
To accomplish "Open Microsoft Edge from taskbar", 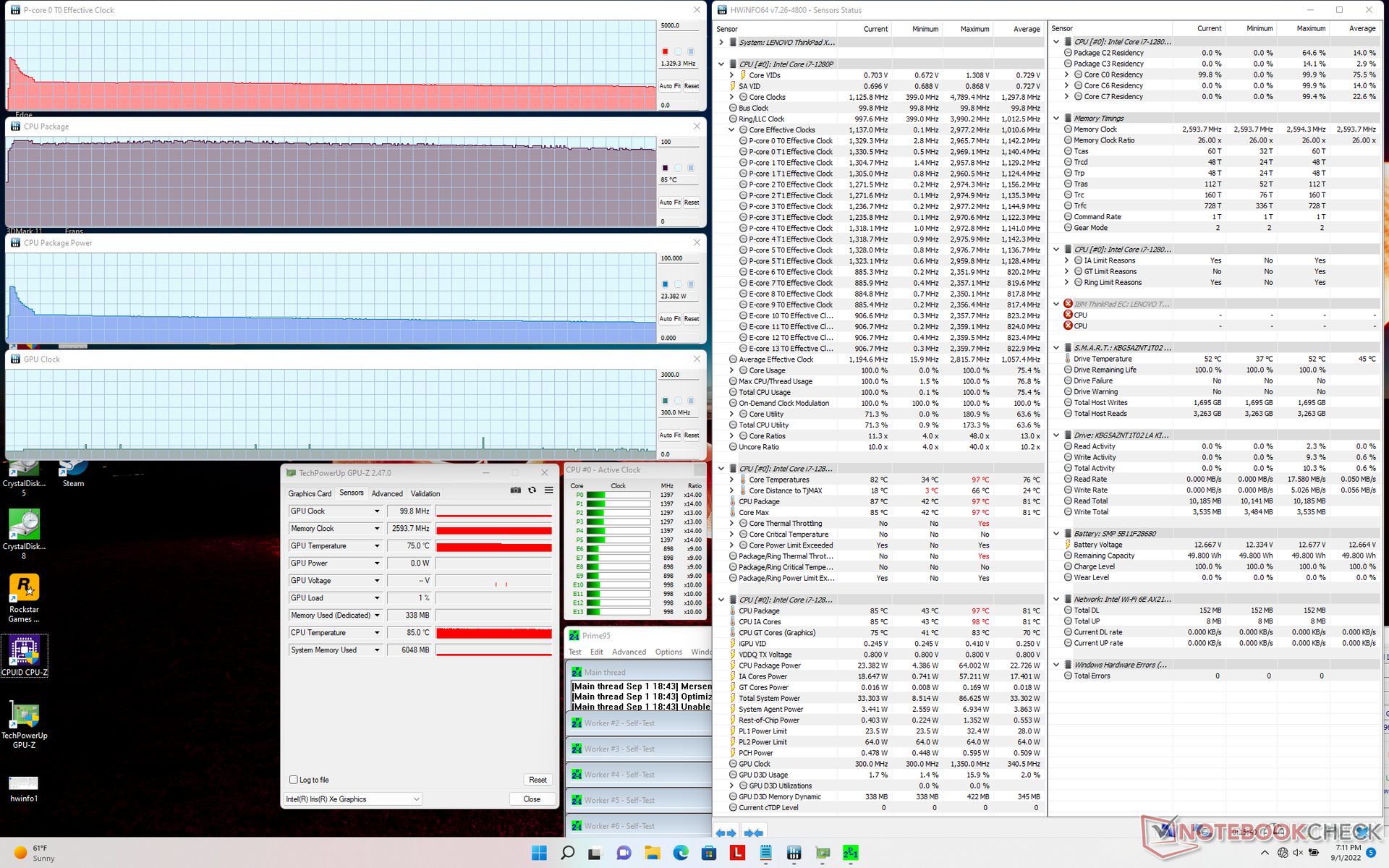I will [x=681, y=853].
